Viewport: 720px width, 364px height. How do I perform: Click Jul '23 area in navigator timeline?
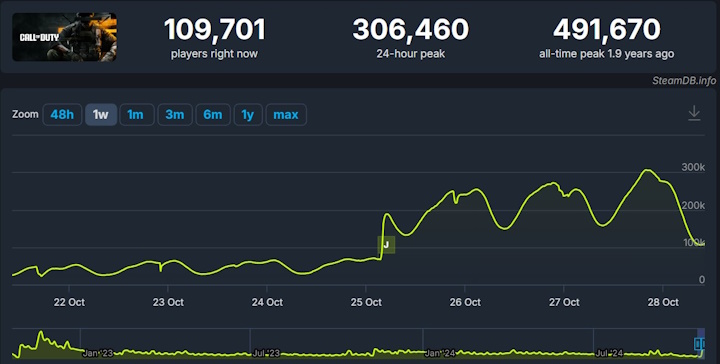point(266,353)
